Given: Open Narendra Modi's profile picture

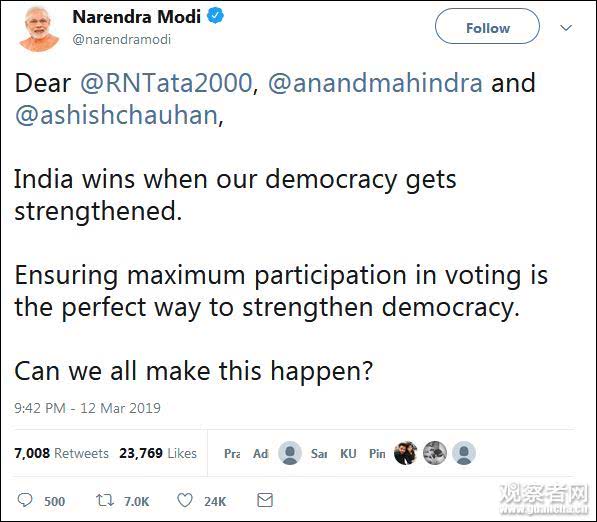Looking at the screenshot, I should (x=39, y=29).
